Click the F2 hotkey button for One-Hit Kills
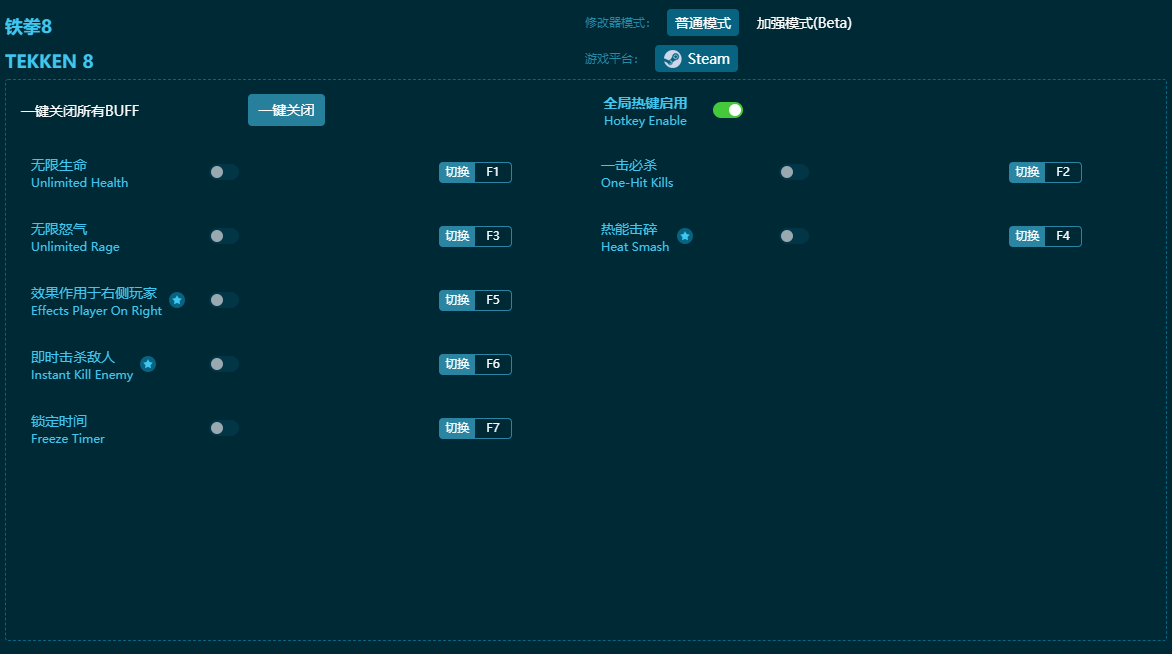Screen dimensions: 1172x654 point(1062,172)
